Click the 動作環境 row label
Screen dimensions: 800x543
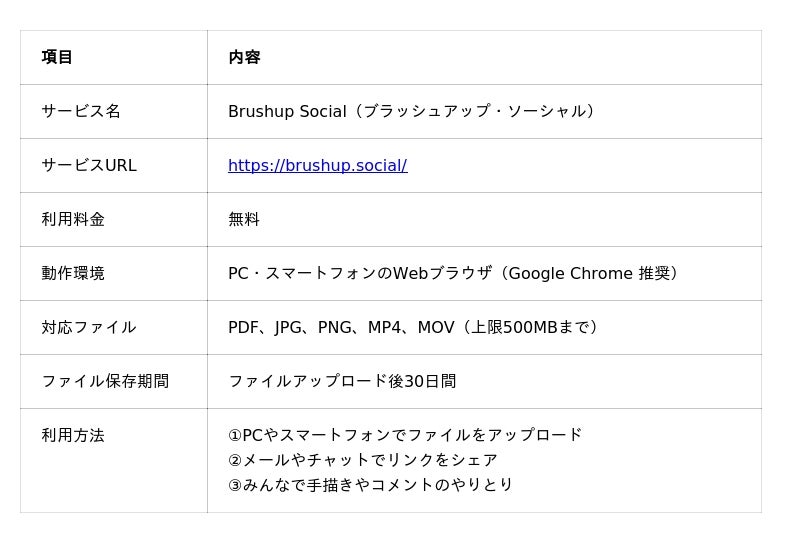[x=73, y=274]
